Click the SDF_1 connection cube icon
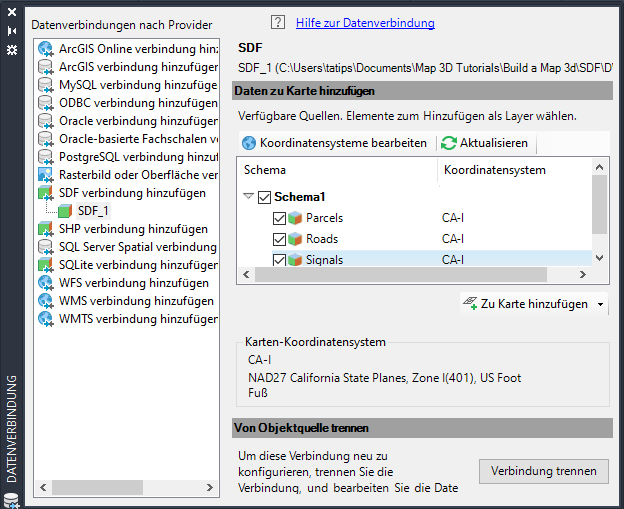Screen dimensions: 624x509 [65, 211]
